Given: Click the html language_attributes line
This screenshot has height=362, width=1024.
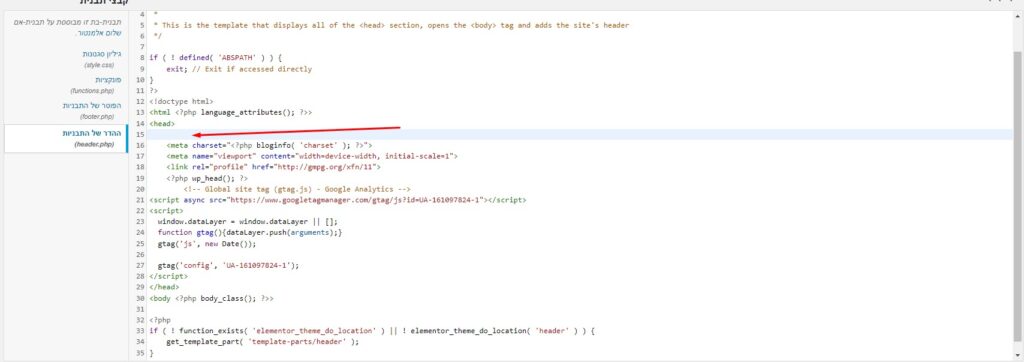Looking at the screenshot, I should (x=231, y=112).
